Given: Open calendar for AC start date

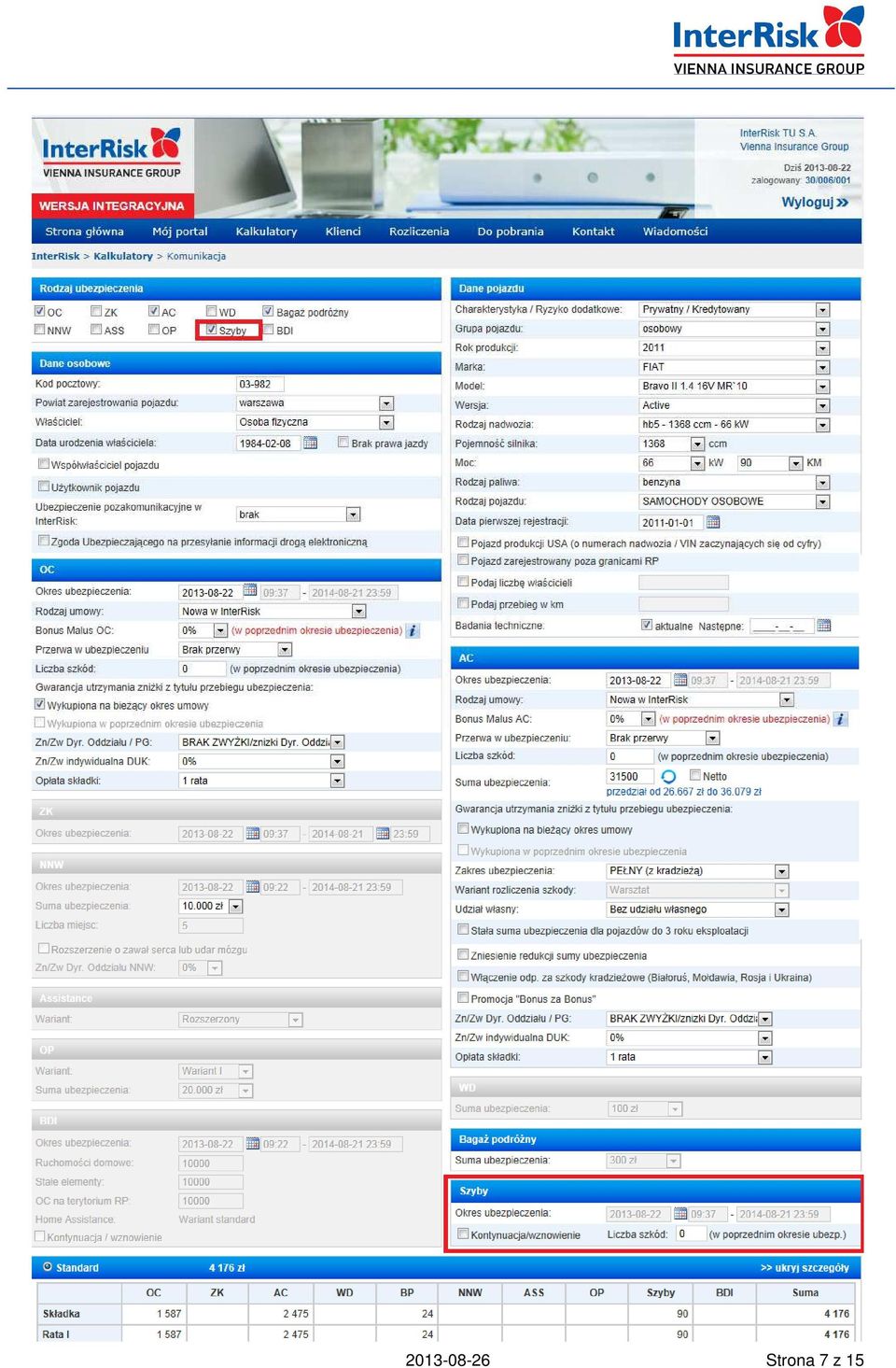Looking at the screenshot, I should coord(680,680).
